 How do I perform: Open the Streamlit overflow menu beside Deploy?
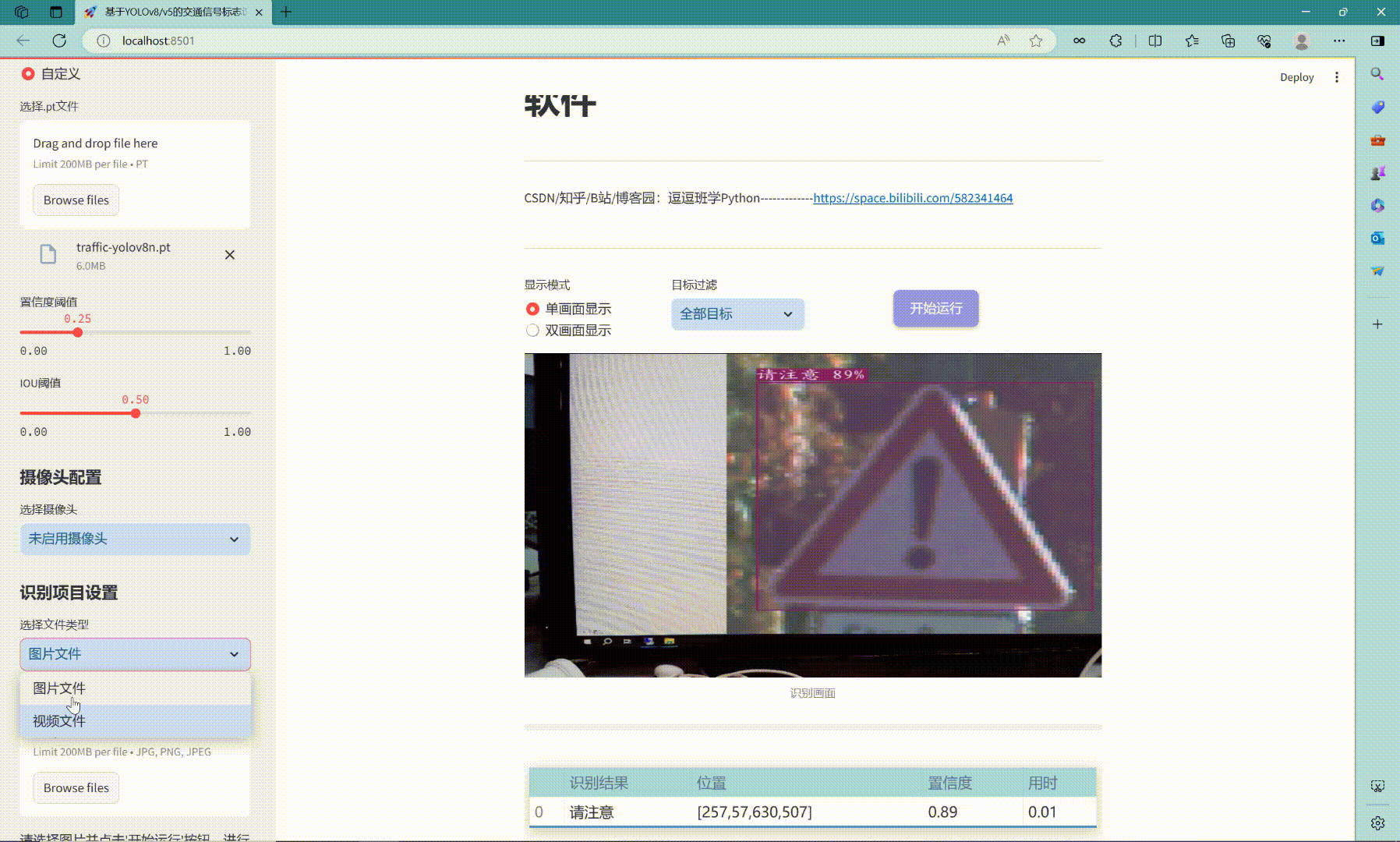coord(1338,76)
